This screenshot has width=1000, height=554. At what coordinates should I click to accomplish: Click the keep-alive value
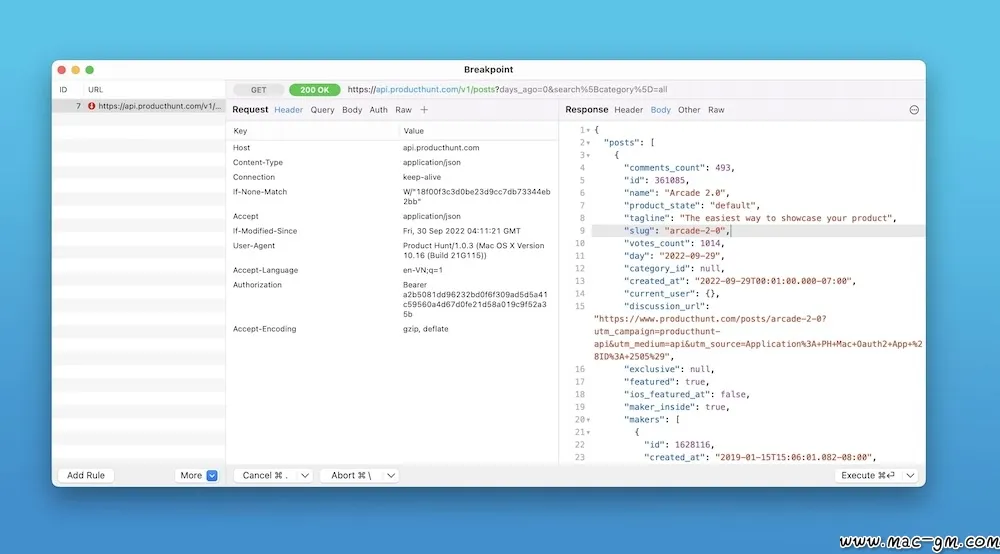point(422,177)
